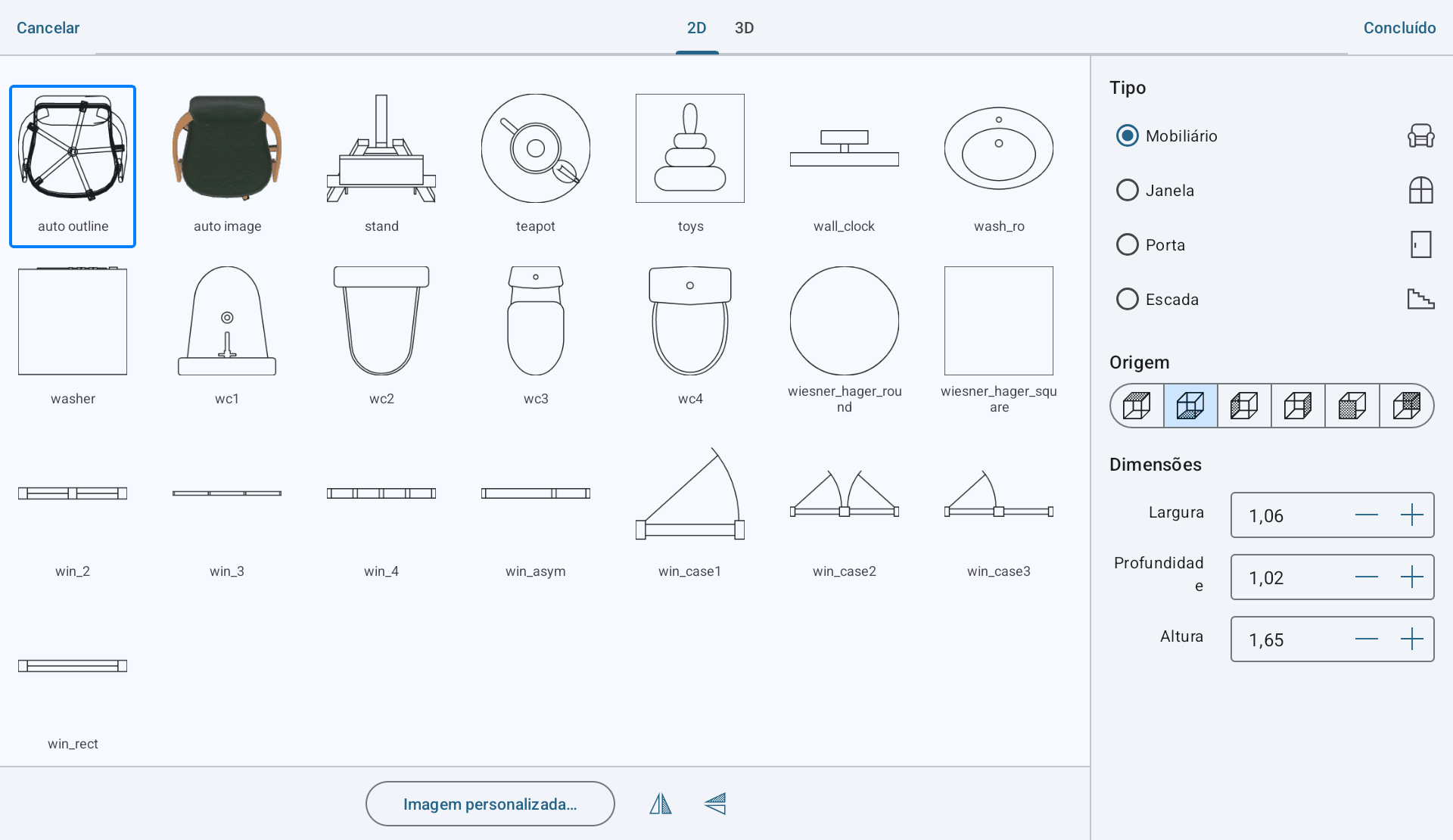
Task: Select the last origin cube icon
Action: pos(1406,406)
